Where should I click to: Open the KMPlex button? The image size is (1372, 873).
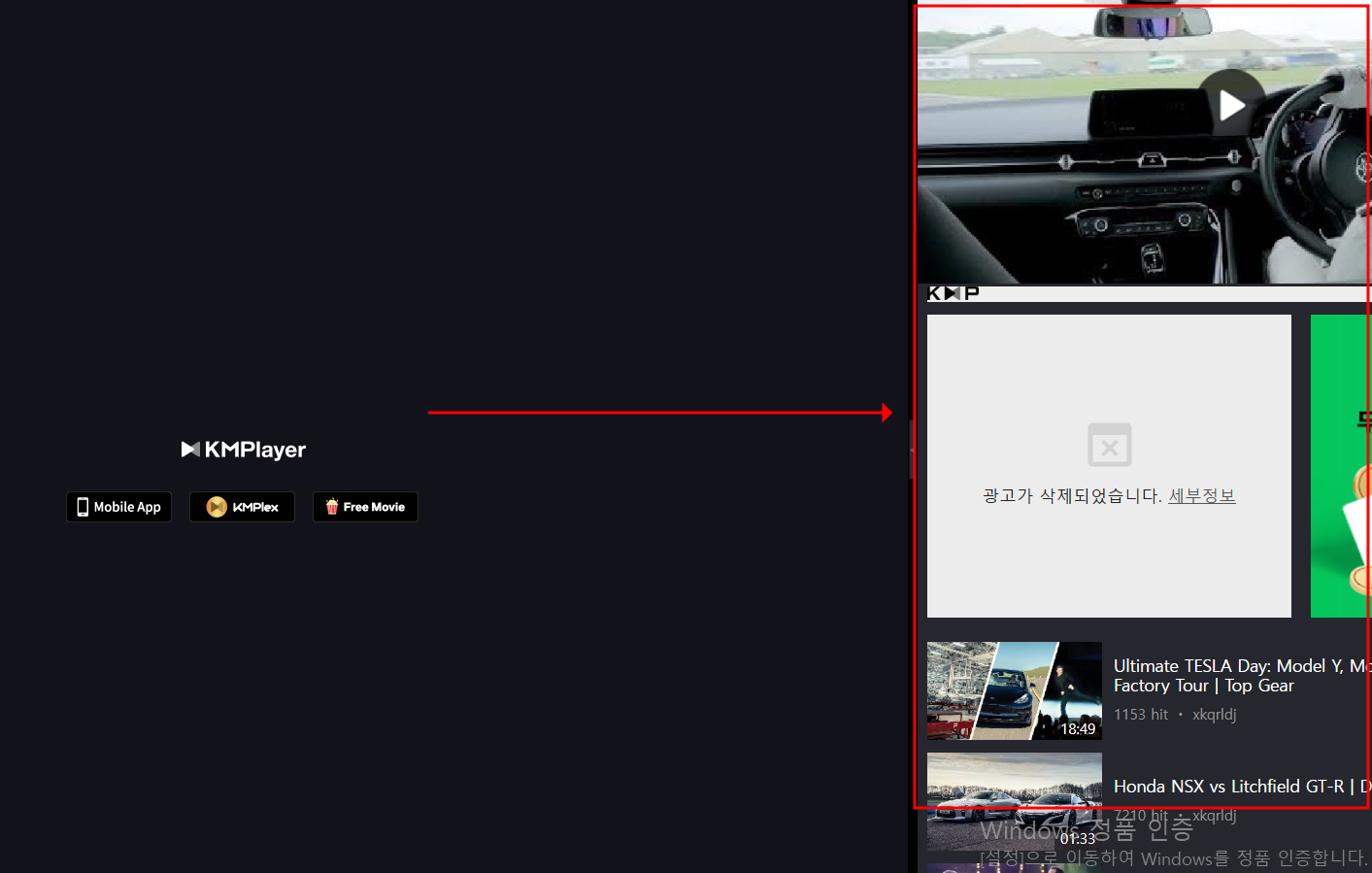[x=242, y=507]
